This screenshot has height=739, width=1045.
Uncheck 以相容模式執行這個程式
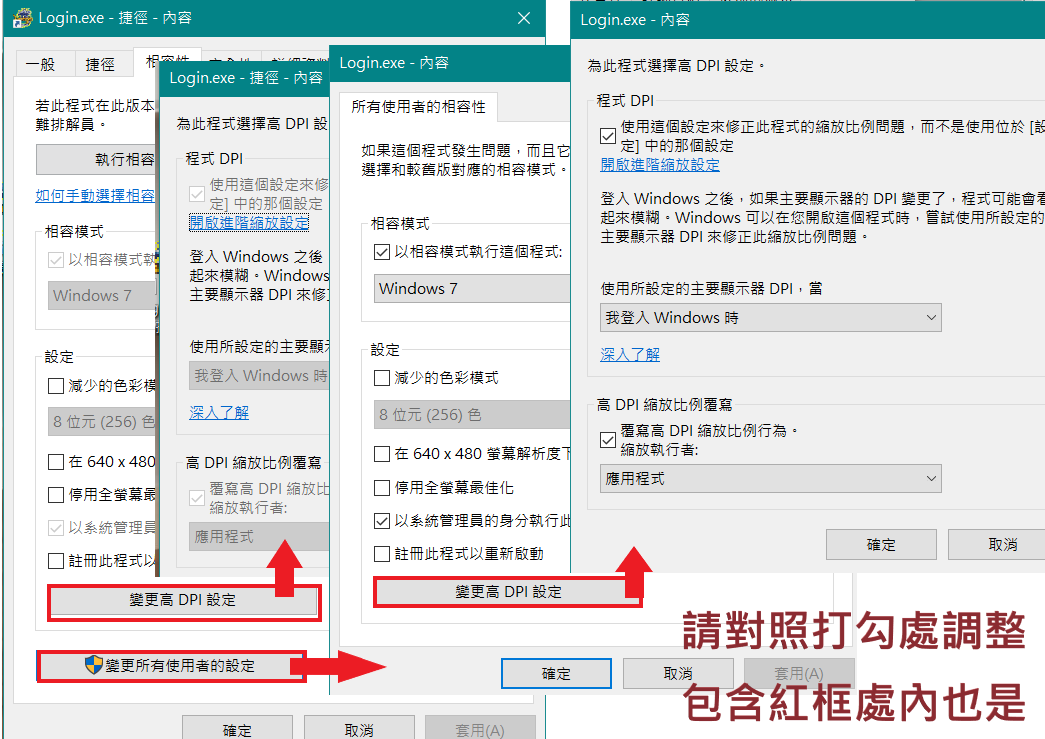(381, 251)
